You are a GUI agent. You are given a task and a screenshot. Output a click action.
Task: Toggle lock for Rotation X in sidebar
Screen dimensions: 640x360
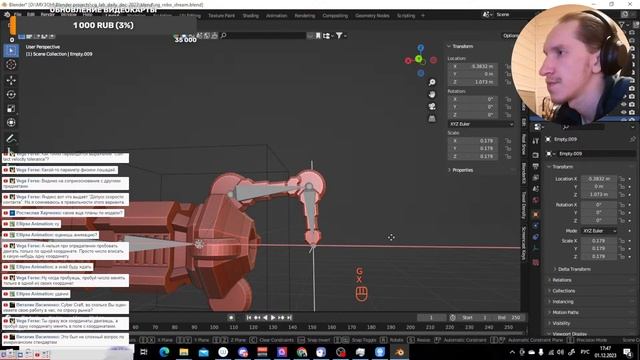[508, 99]
